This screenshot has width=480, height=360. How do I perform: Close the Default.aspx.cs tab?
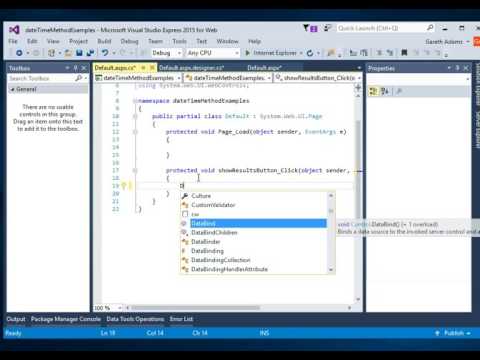coord(152,68)
